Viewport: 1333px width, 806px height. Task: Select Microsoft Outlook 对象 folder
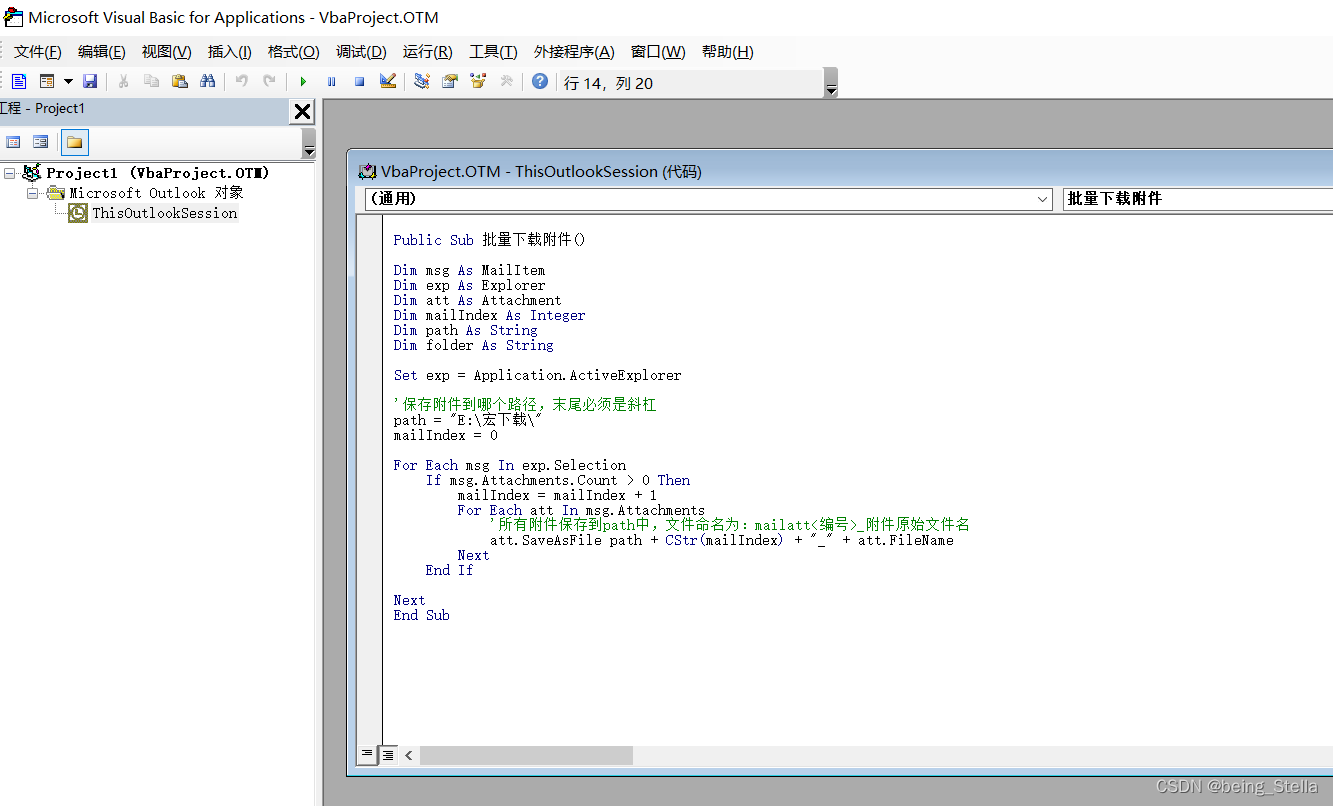coord(156,193)
